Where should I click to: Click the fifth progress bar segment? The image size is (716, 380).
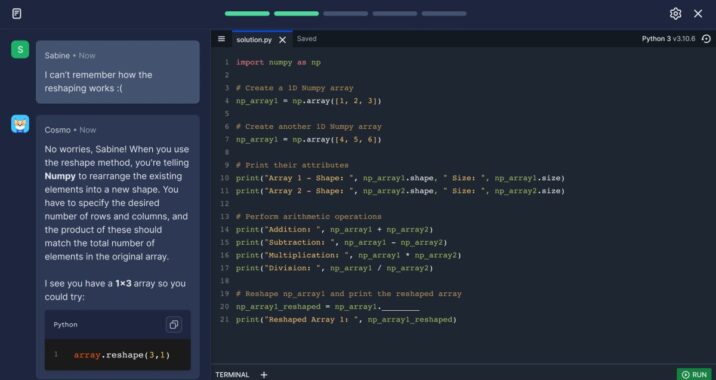click(x=444, y=14)
